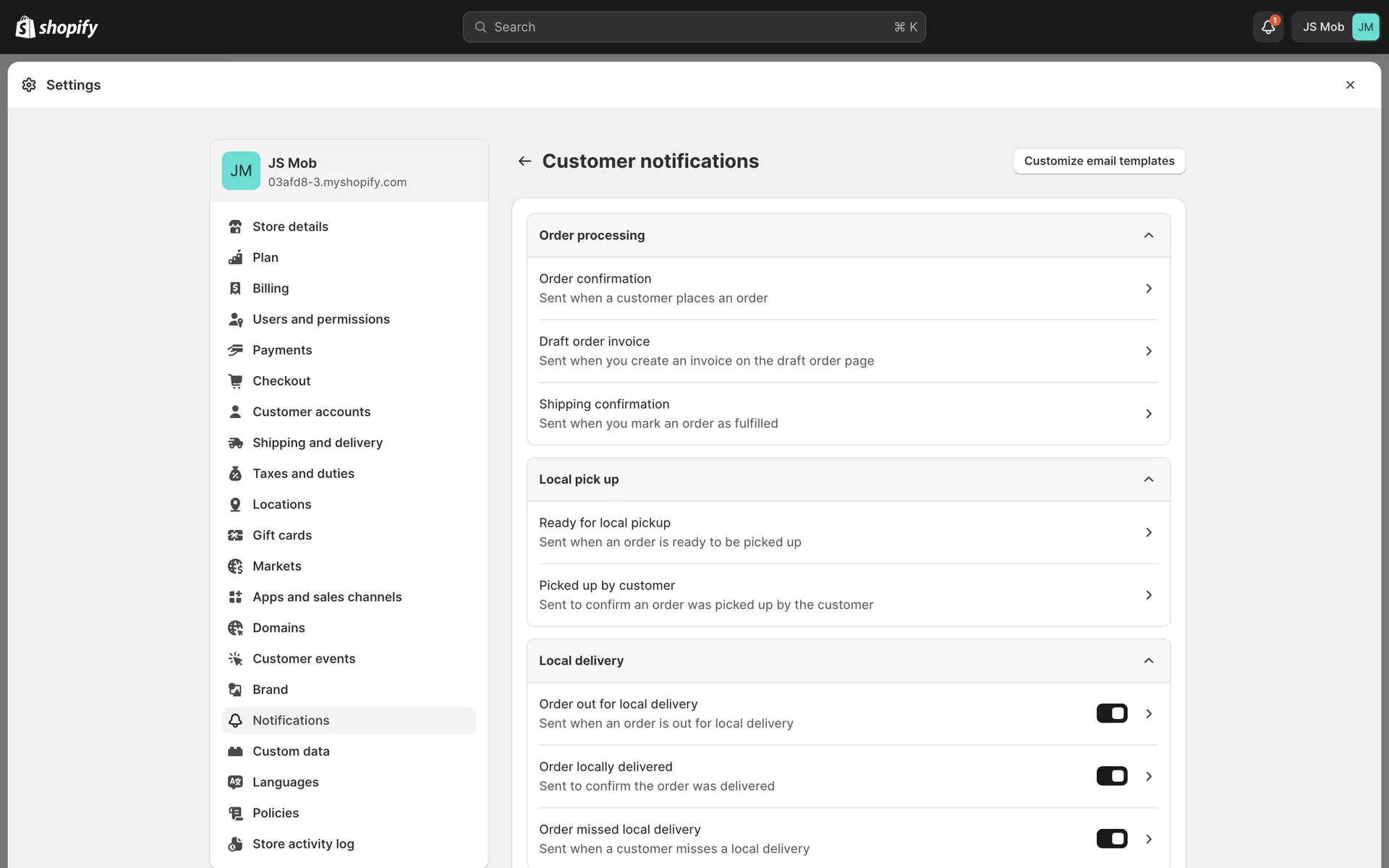Disable Order locally delivered notification toggle
The width and height of the screenshot is (1389, 868).
[1111, 776]
